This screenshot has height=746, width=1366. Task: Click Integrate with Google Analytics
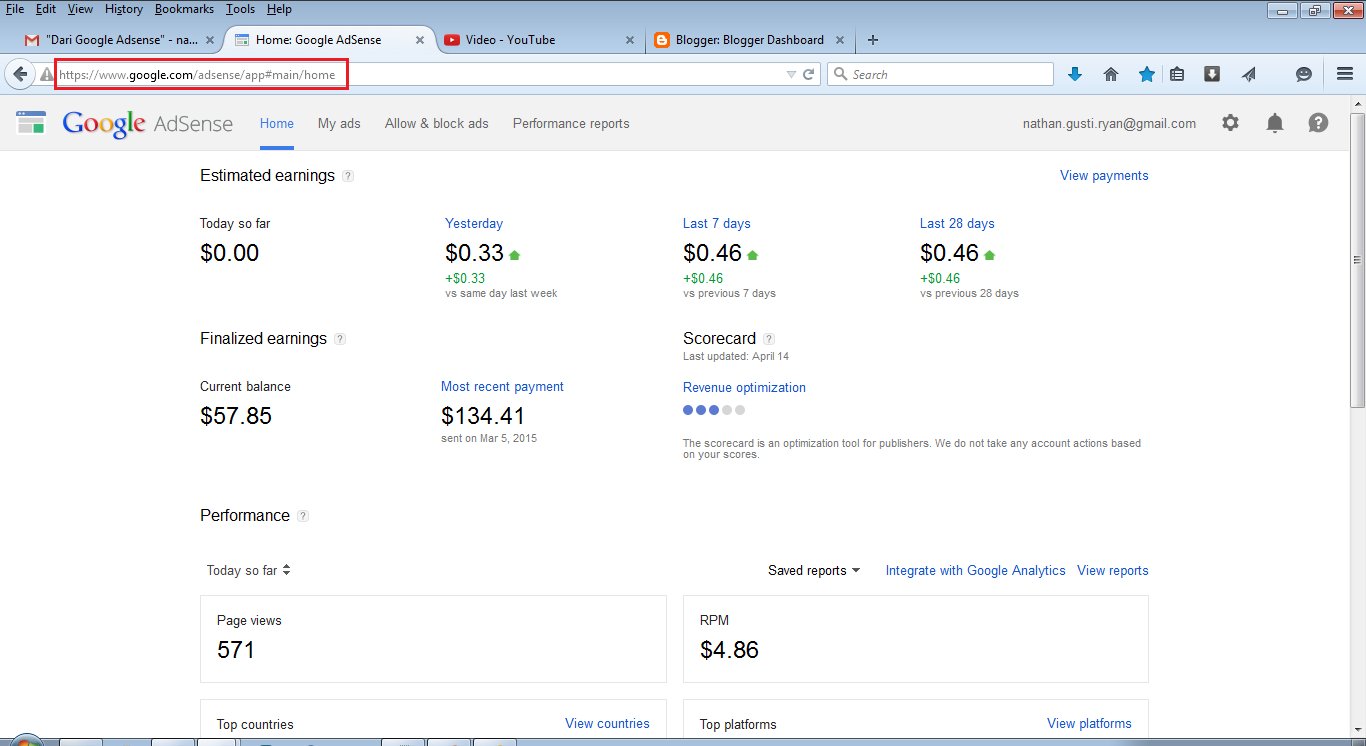point(976,571)
